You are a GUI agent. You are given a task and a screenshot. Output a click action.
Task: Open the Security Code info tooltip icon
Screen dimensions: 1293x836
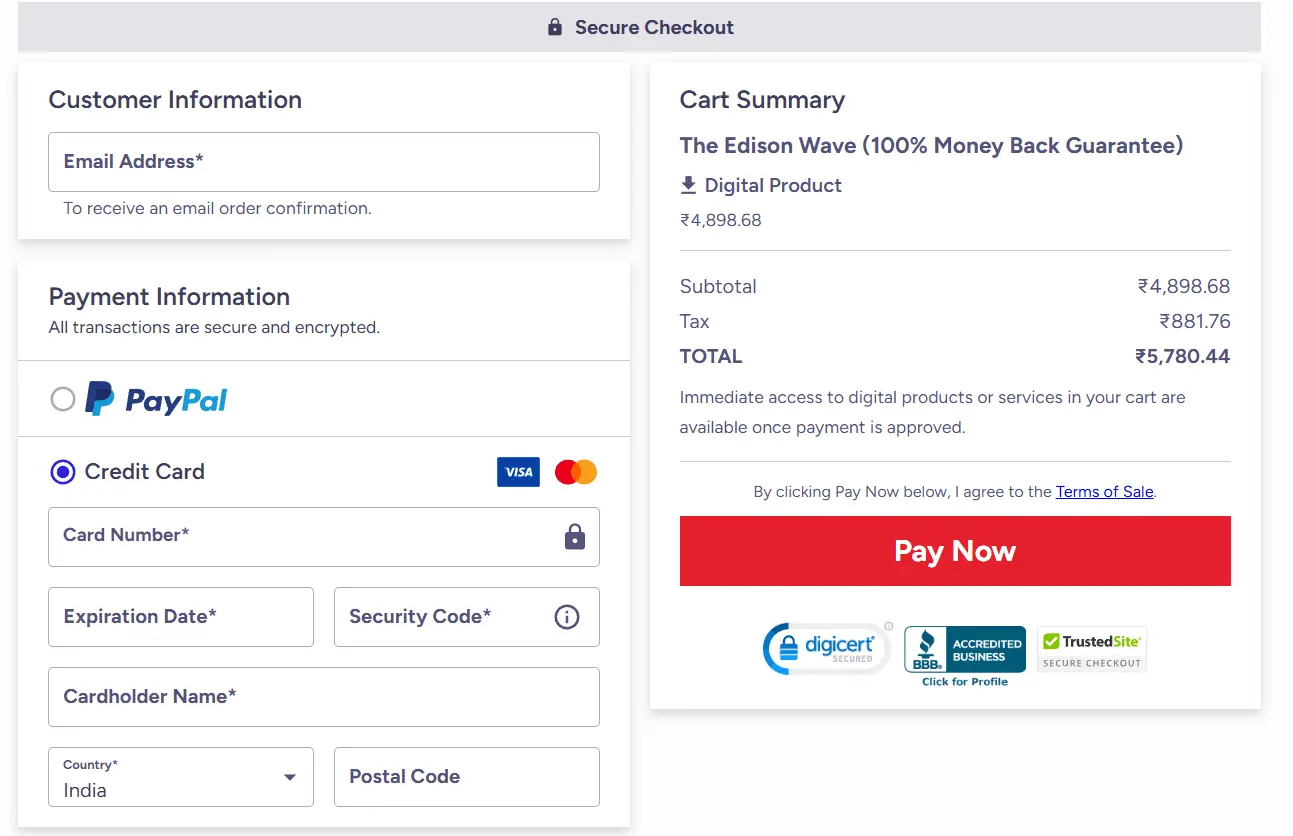(x=566, y=617)
